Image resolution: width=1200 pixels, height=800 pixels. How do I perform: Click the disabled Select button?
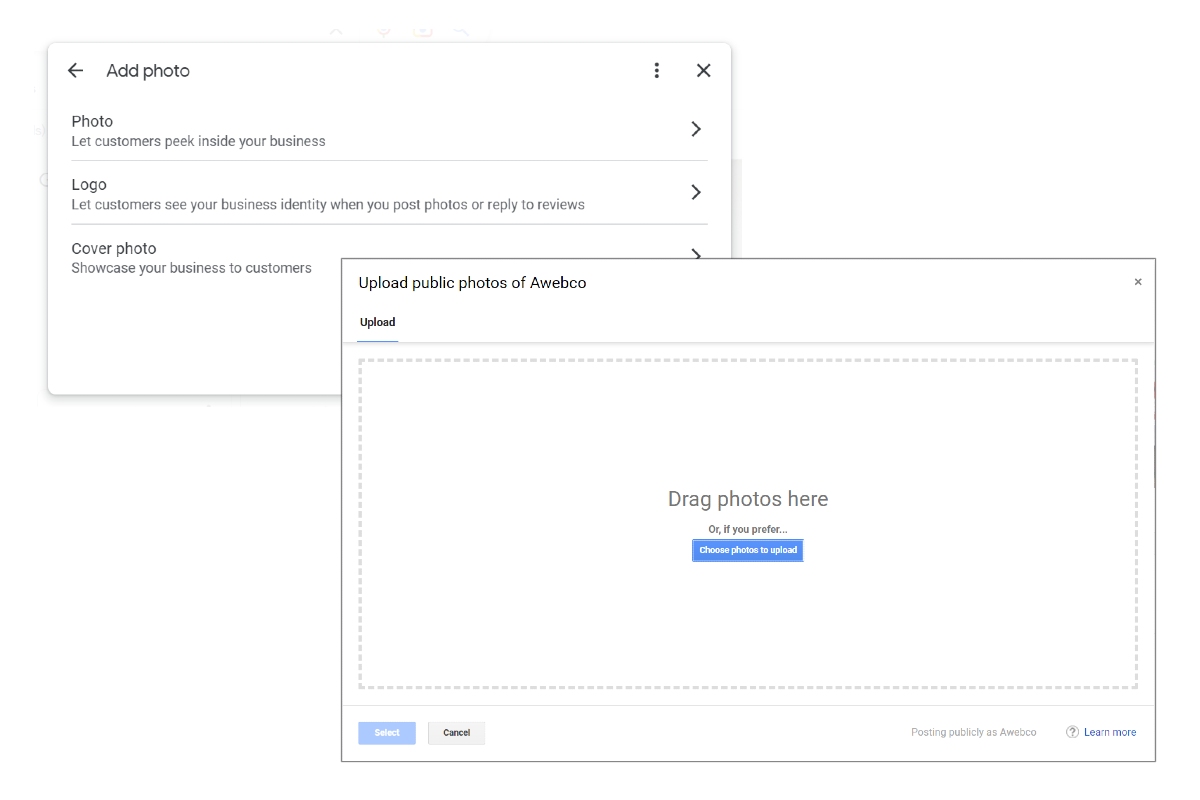(x=387, y=733)
